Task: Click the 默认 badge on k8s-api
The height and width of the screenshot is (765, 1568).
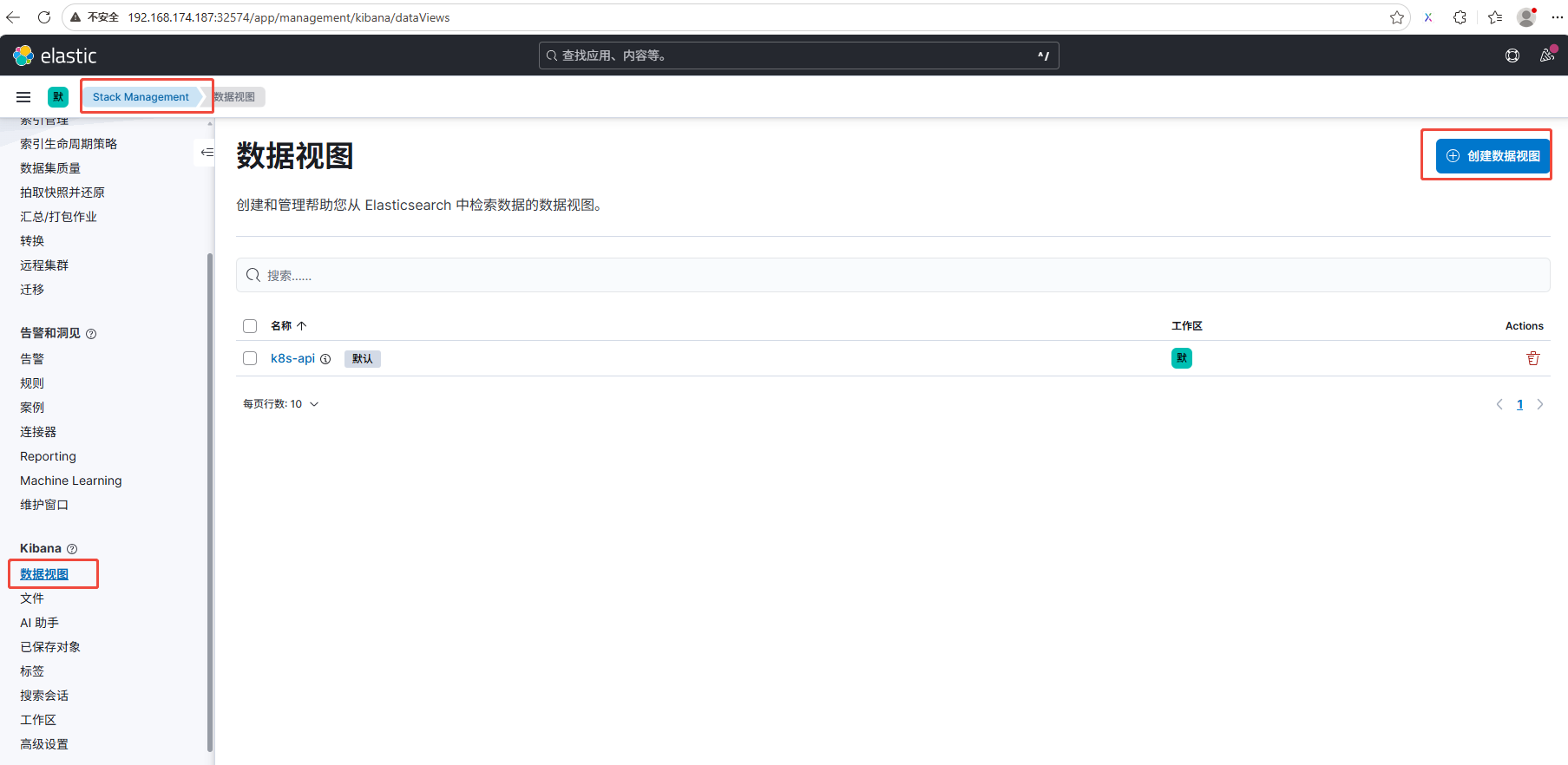Action: tap(363, 359)
